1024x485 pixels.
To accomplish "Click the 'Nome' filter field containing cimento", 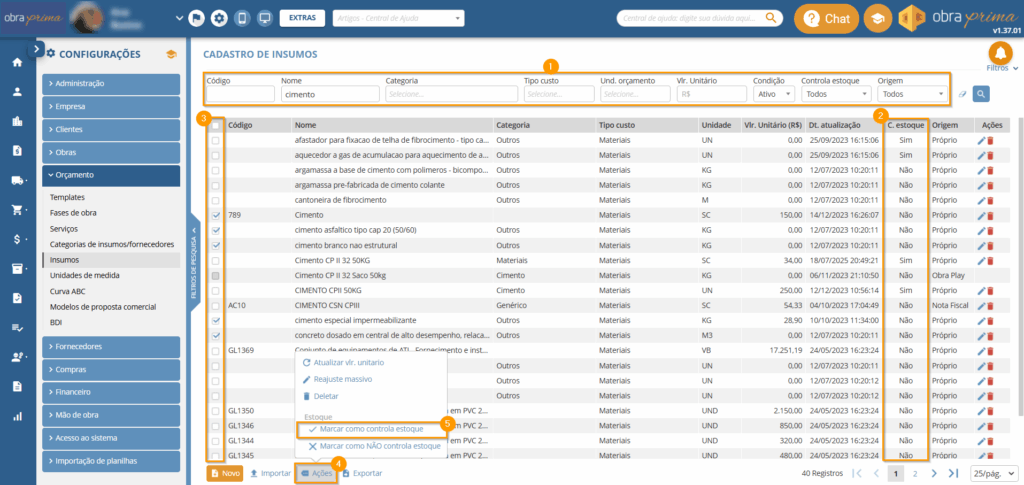I will click(x=330, y=94).
